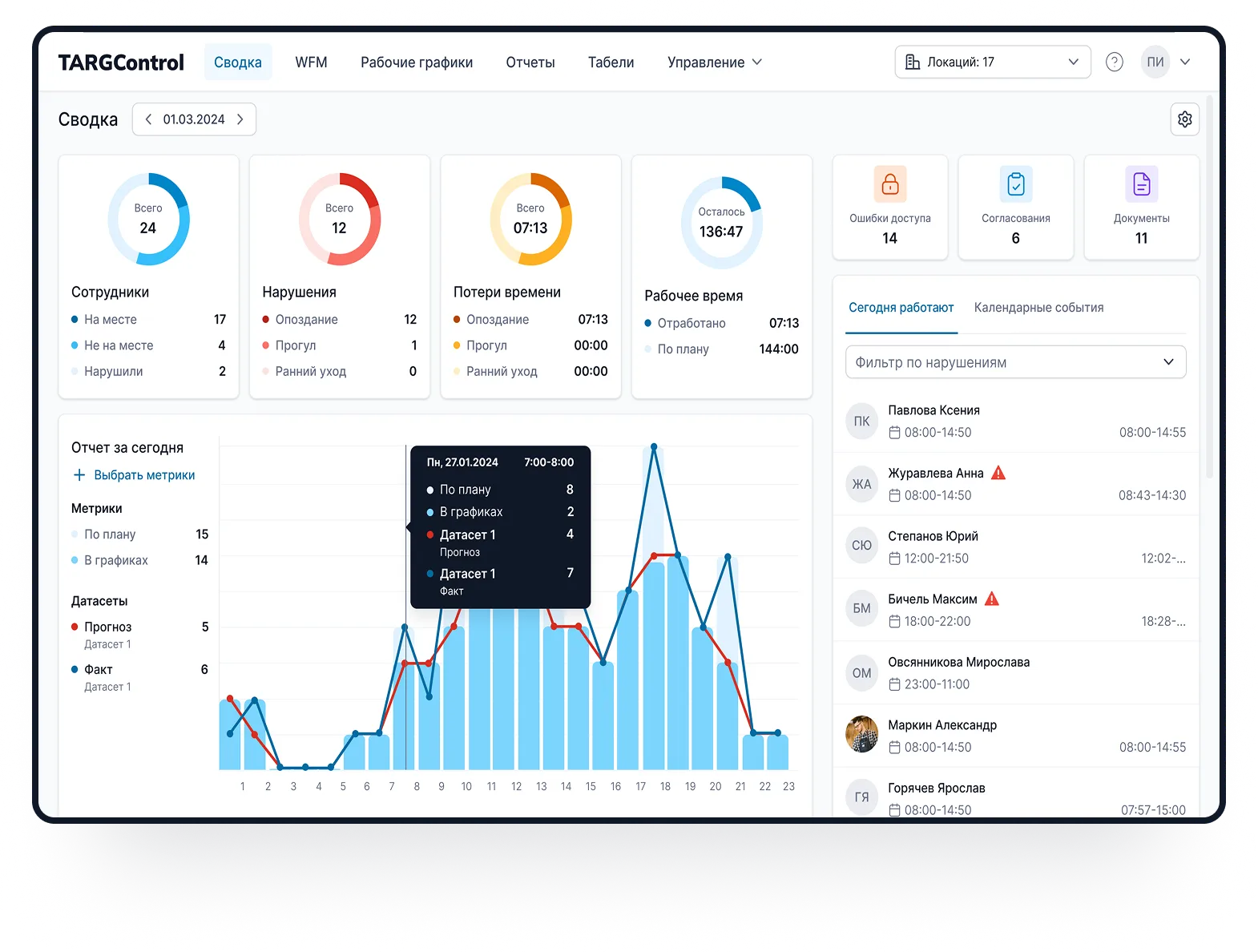
Task: Click warning icon beside Бичель Максим
Action: point(991,599)
